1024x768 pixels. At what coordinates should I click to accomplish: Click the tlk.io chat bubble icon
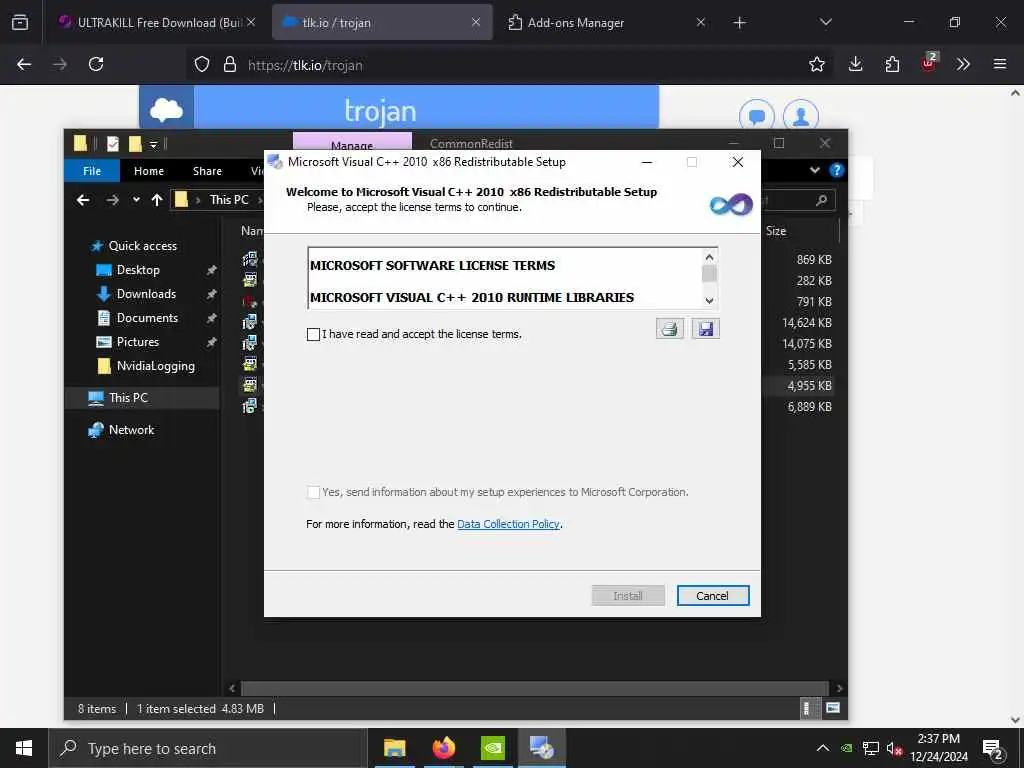(756, 116)
